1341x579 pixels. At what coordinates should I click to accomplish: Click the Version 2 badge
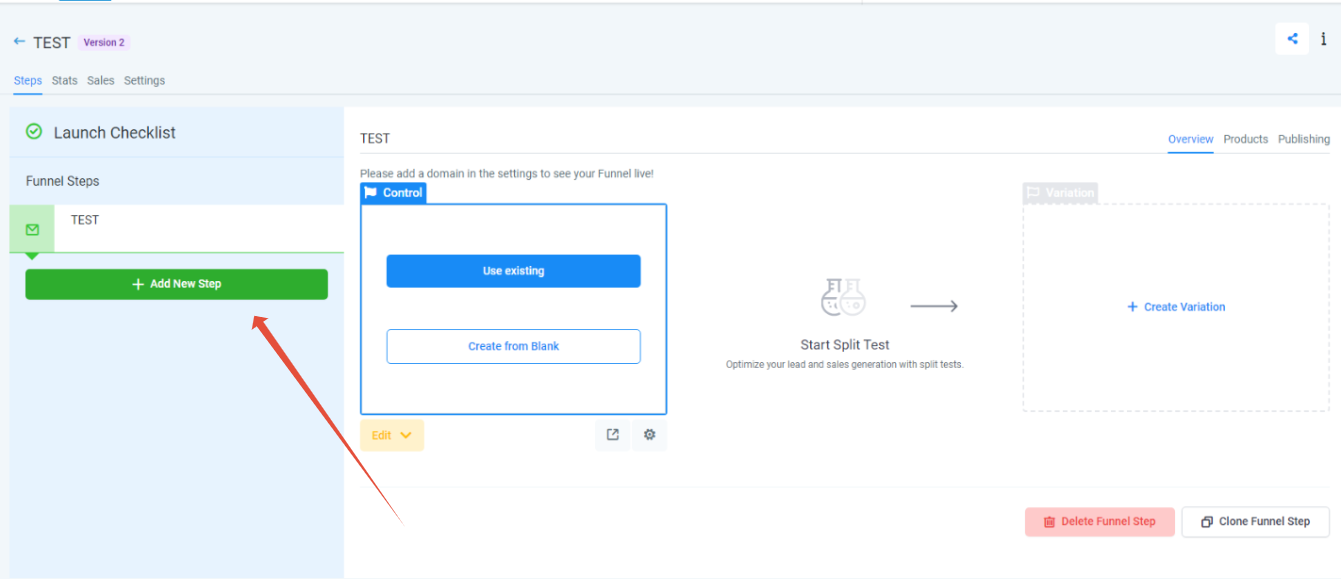(x=103, y=42)
